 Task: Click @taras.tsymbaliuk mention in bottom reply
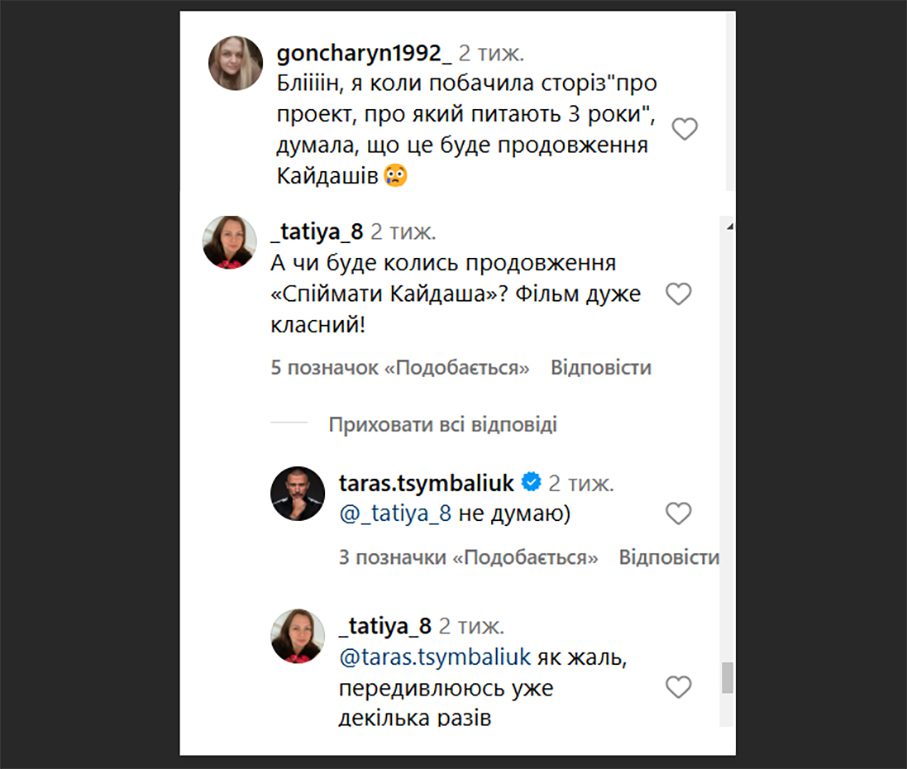point(434,659)
